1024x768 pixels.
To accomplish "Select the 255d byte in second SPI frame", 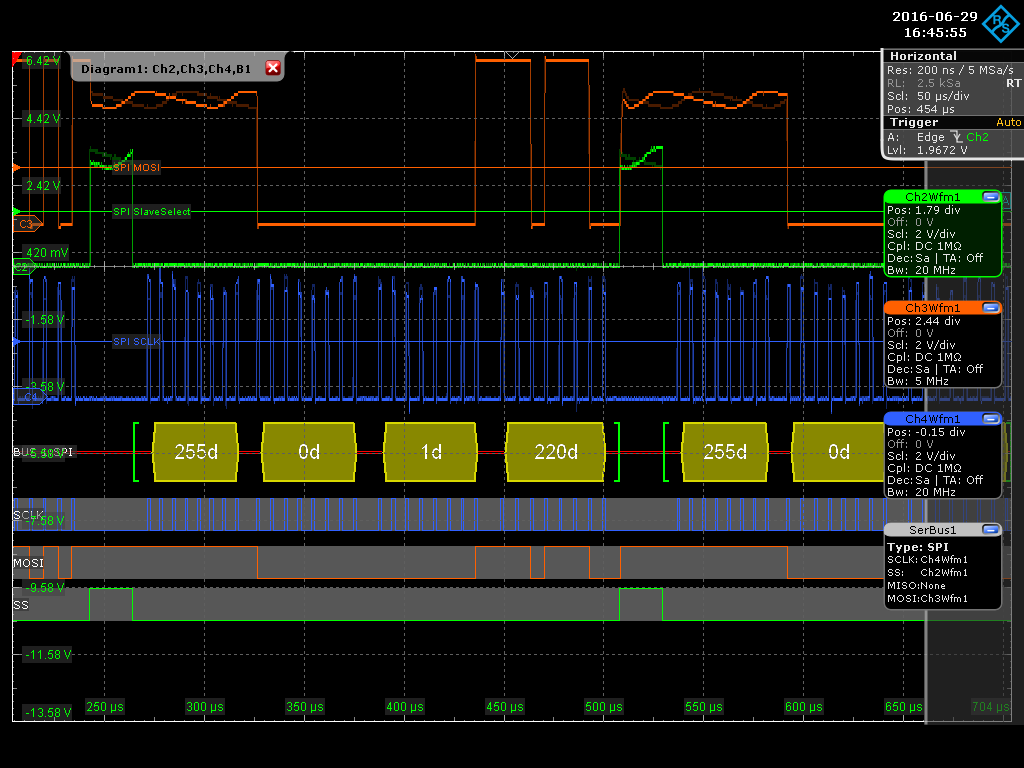I will [x=725, y=452].
